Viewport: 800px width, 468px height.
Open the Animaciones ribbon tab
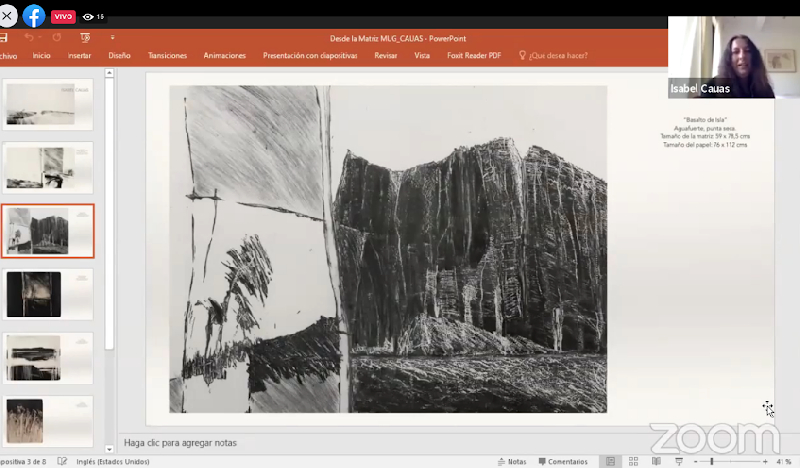(224, 55)
